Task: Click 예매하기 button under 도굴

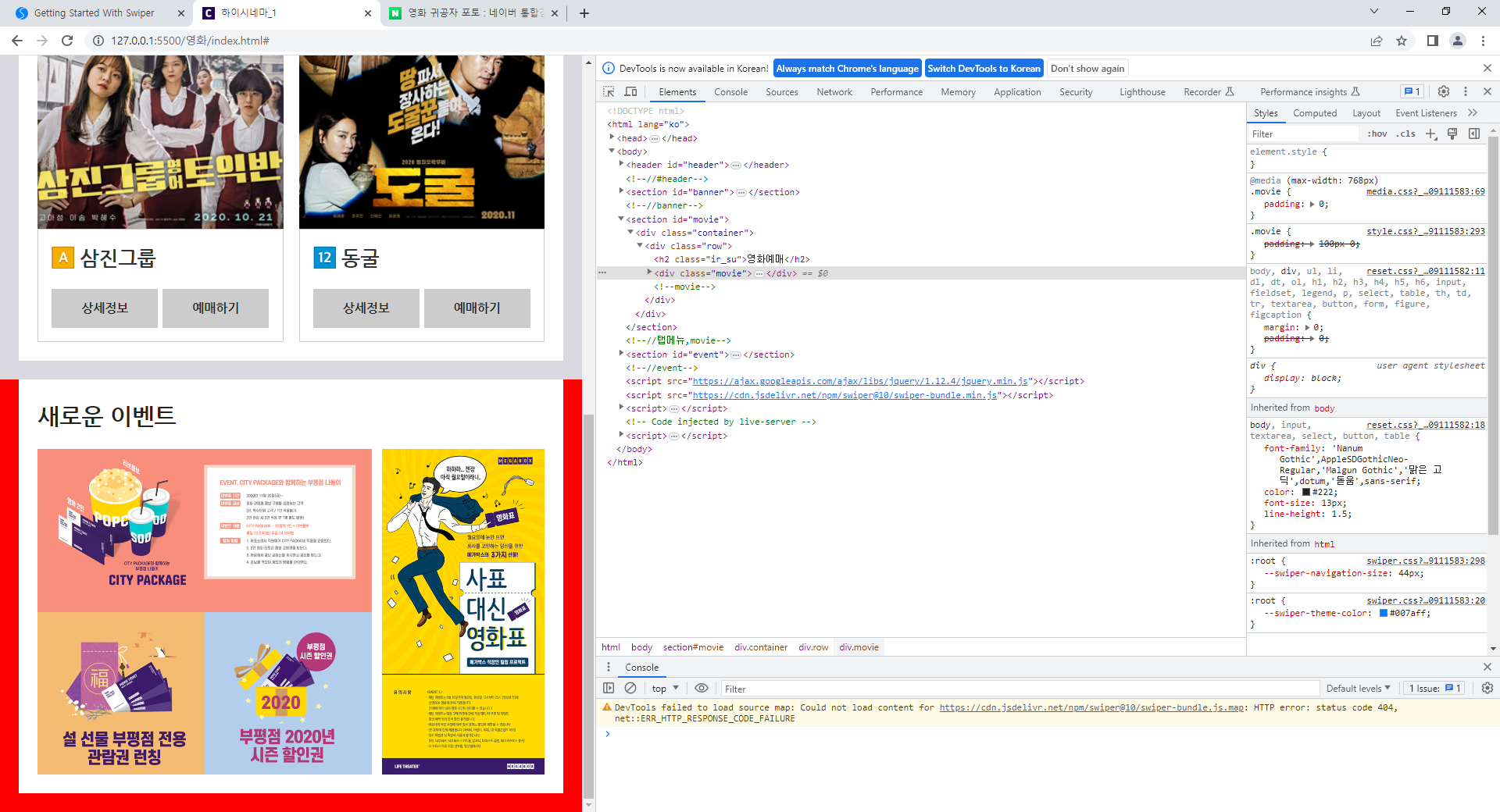Action: [x=477, y=308]
